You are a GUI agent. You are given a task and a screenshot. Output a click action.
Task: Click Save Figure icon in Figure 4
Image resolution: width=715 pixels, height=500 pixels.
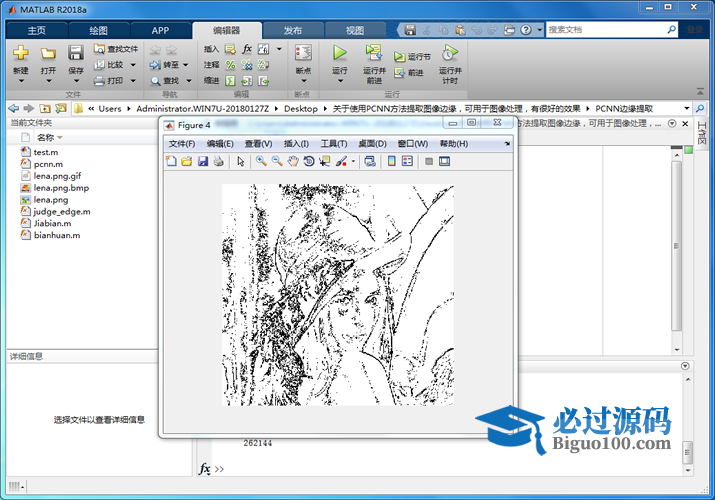coord(203,161)
